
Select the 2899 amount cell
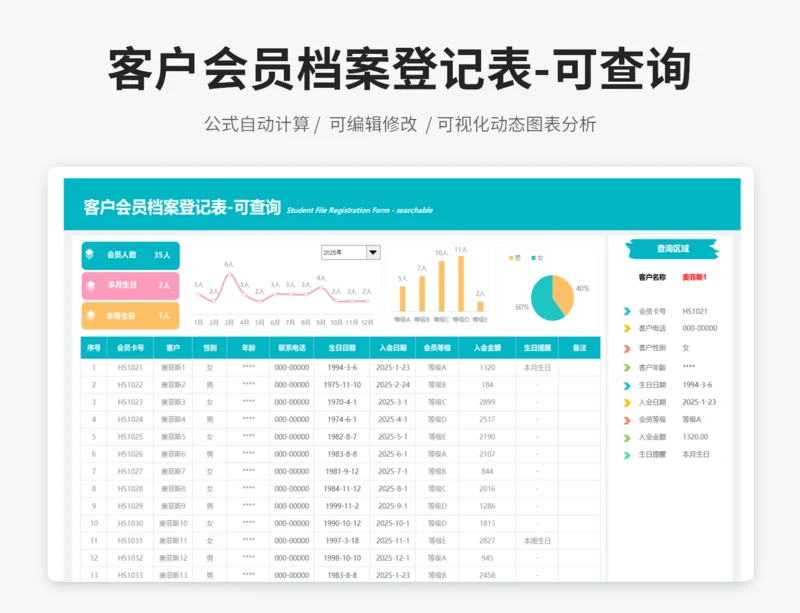coord(487,402)
